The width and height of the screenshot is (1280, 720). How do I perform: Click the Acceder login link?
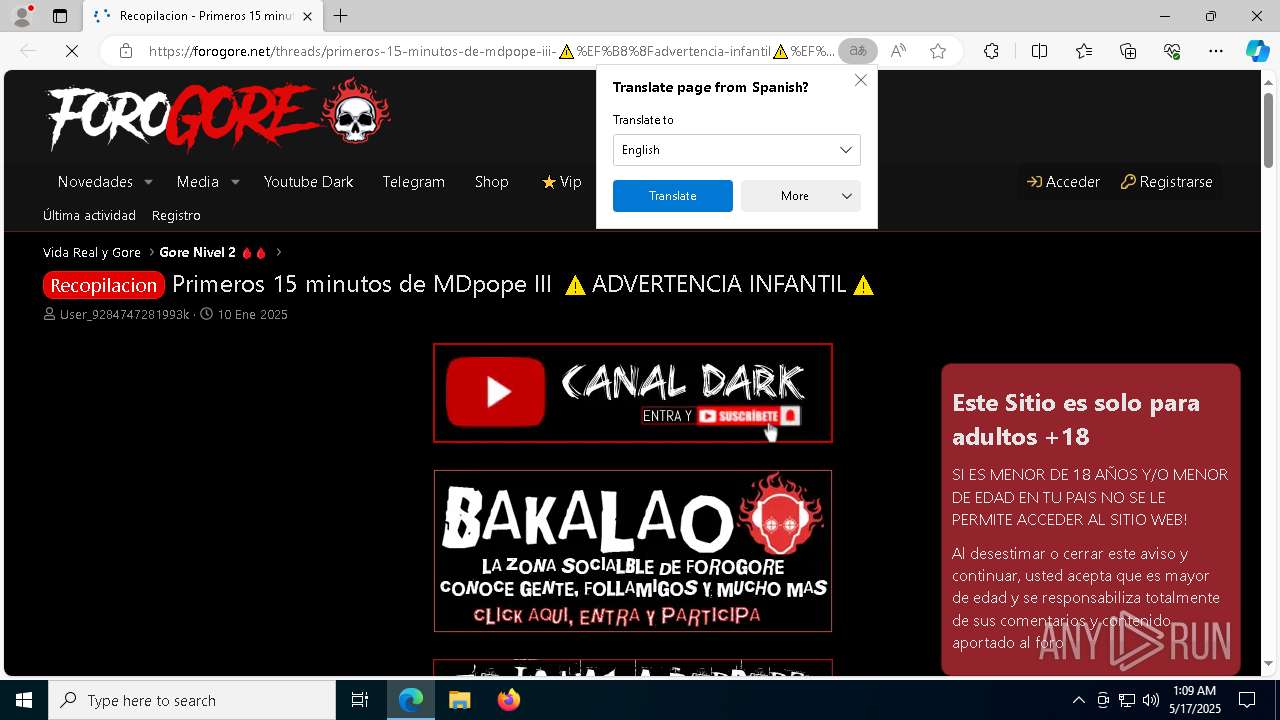point(1063,182)
